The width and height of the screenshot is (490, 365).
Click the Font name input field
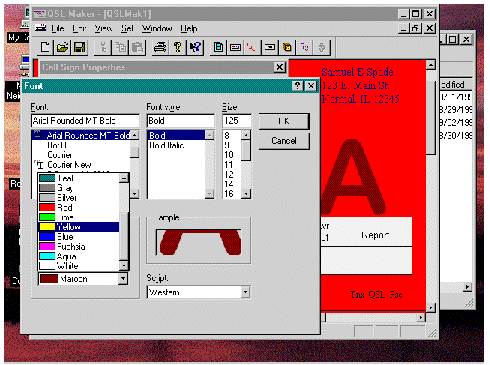(85, 121)
